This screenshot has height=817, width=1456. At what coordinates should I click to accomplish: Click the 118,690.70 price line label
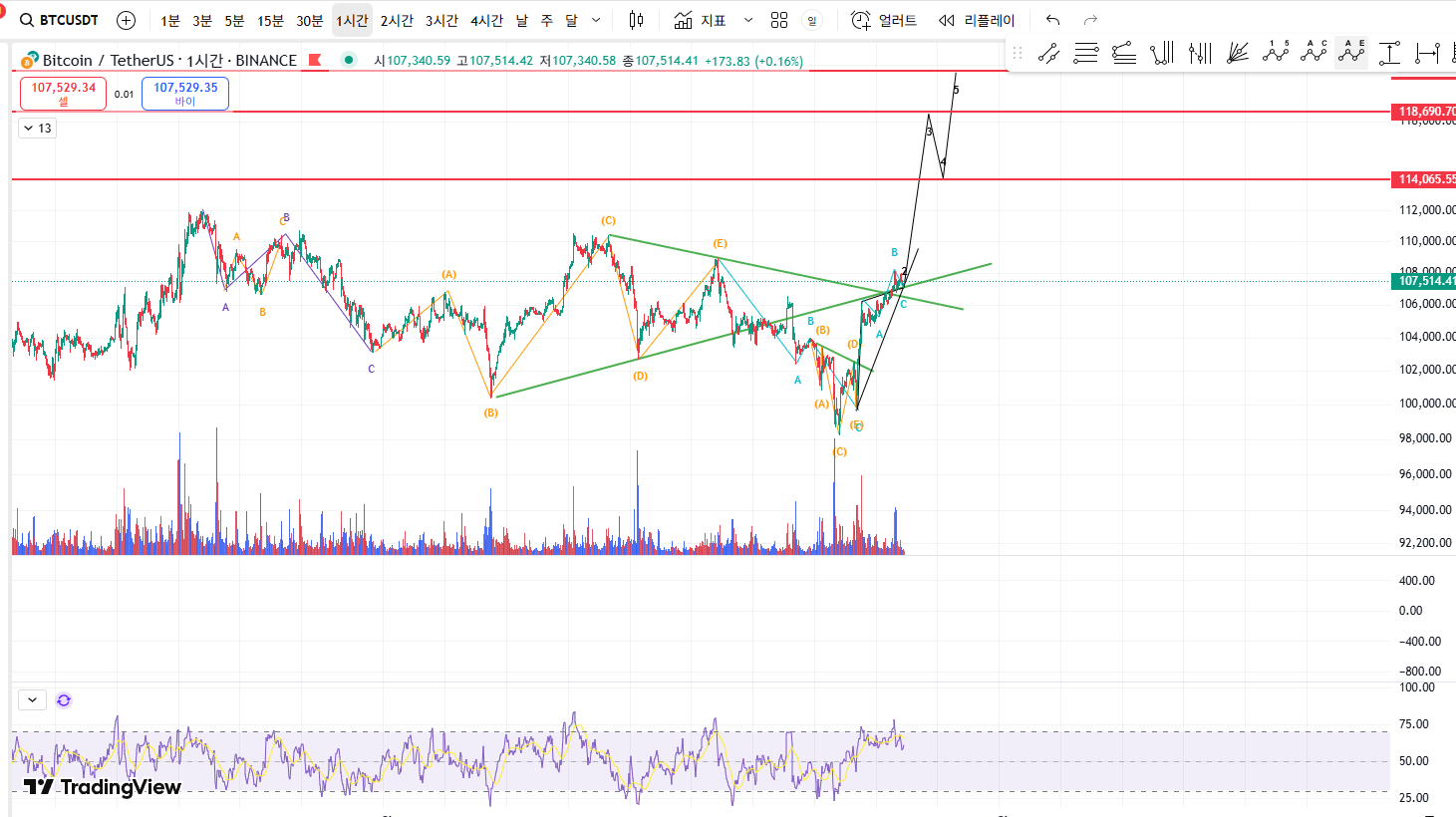(x=1423, y=112)
